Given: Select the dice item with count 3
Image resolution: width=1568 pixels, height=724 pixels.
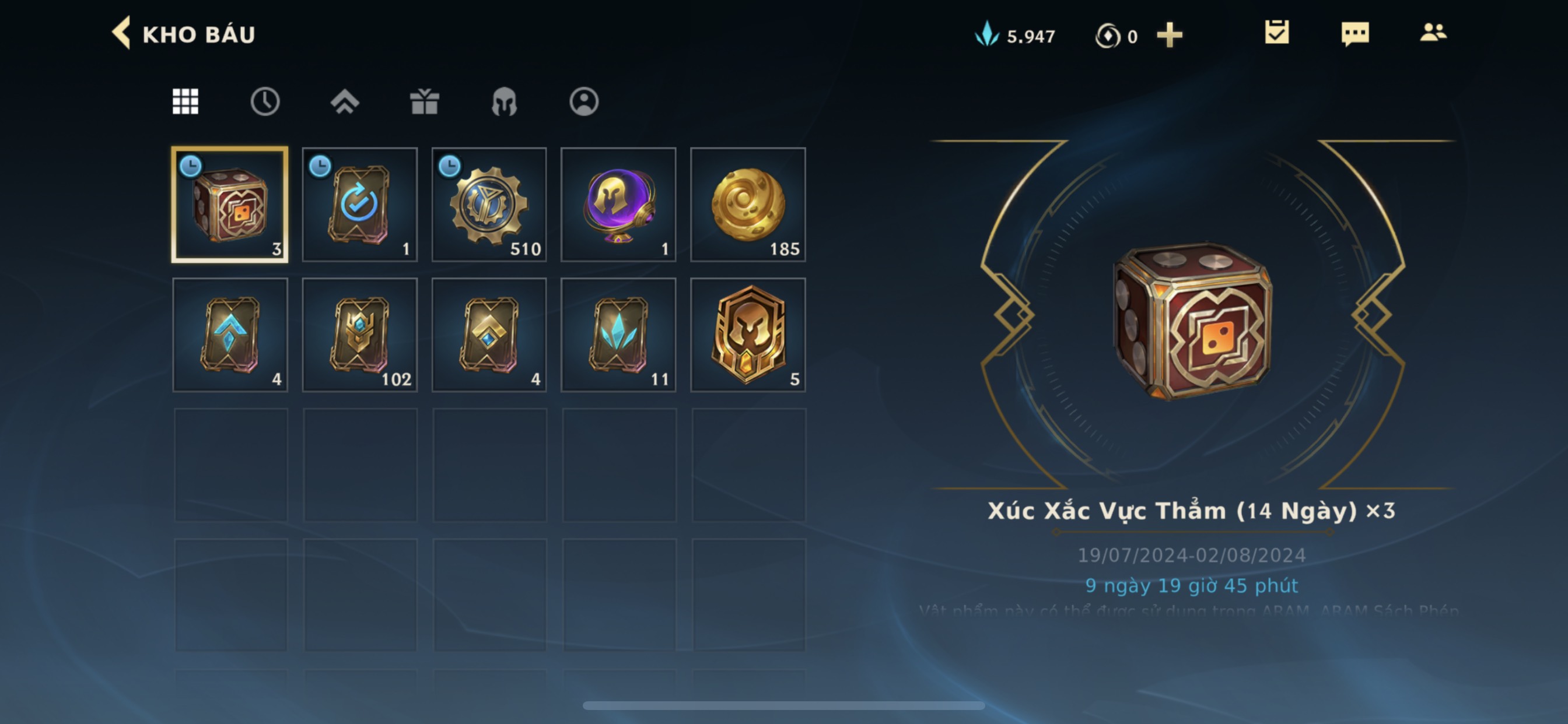Looking at the screenshot, I should 230,205.
